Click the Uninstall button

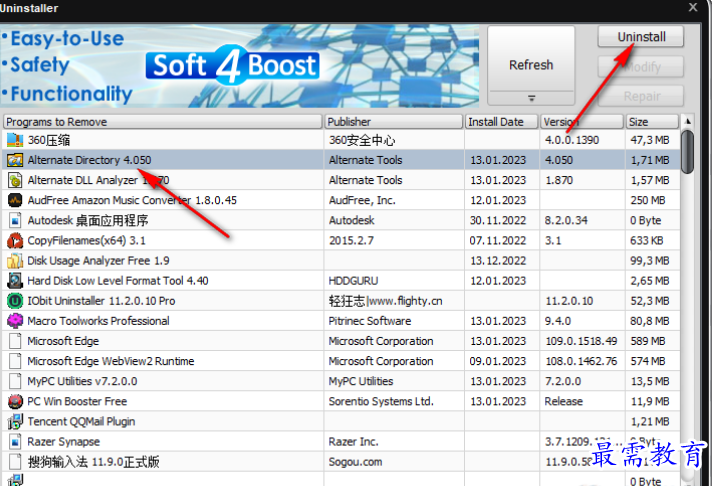click(x=641, y=36)
